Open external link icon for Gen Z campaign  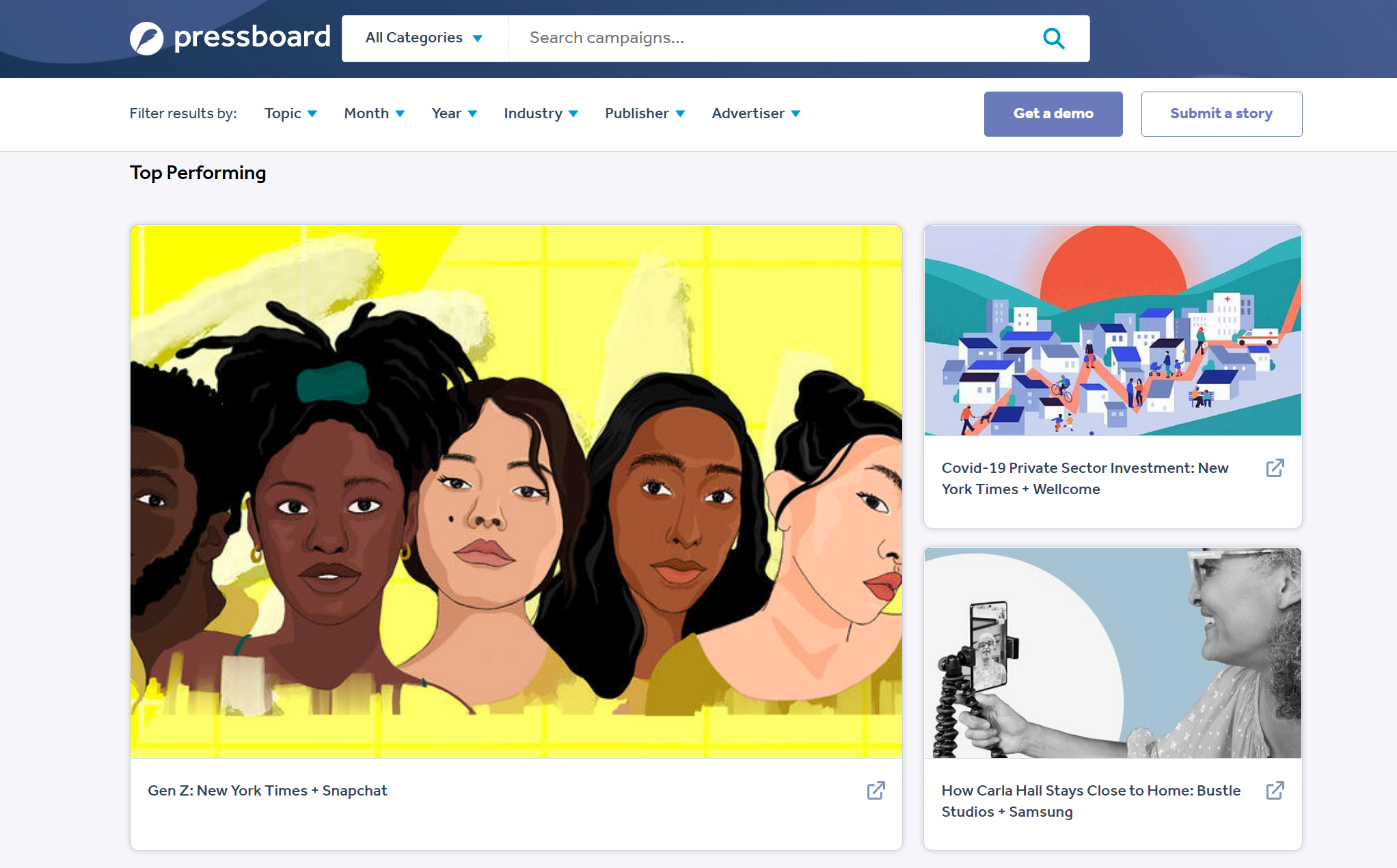coord(876,791)
